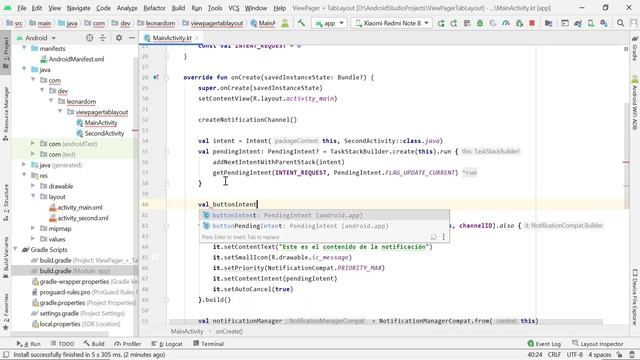Open the Layout Inspector

598,344
